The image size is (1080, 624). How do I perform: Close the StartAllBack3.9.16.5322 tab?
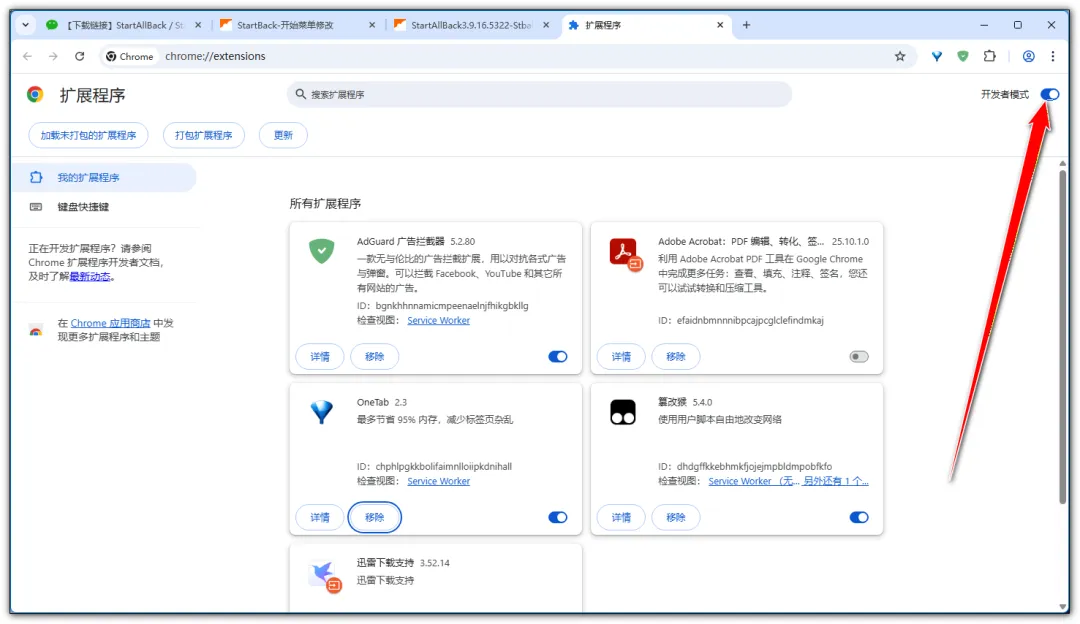(x=546, y=25)
